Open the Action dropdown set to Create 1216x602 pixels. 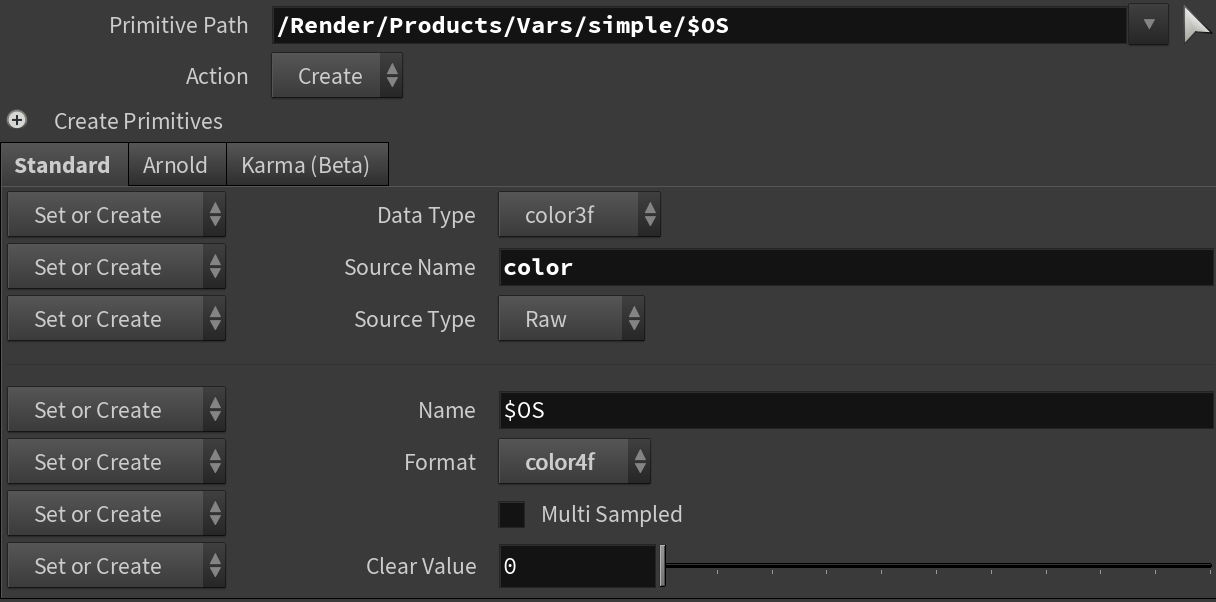pyautogui.click(x=337, y=76)
